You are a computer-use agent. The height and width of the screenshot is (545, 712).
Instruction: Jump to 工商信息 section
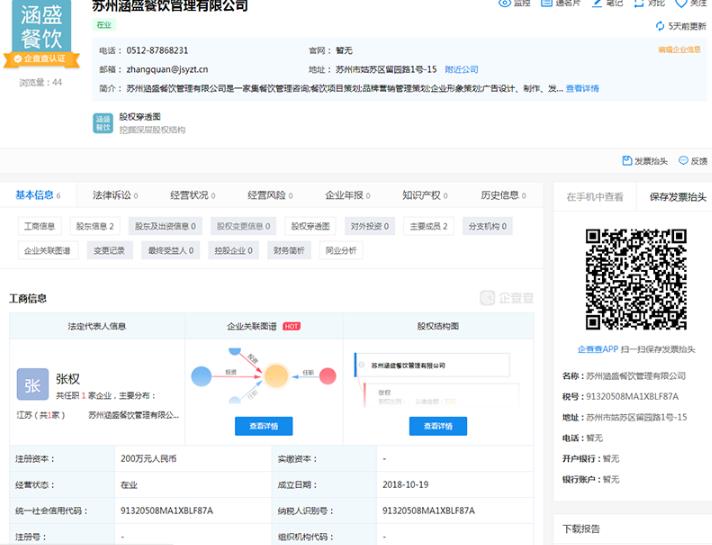click(x=40, y=226)
